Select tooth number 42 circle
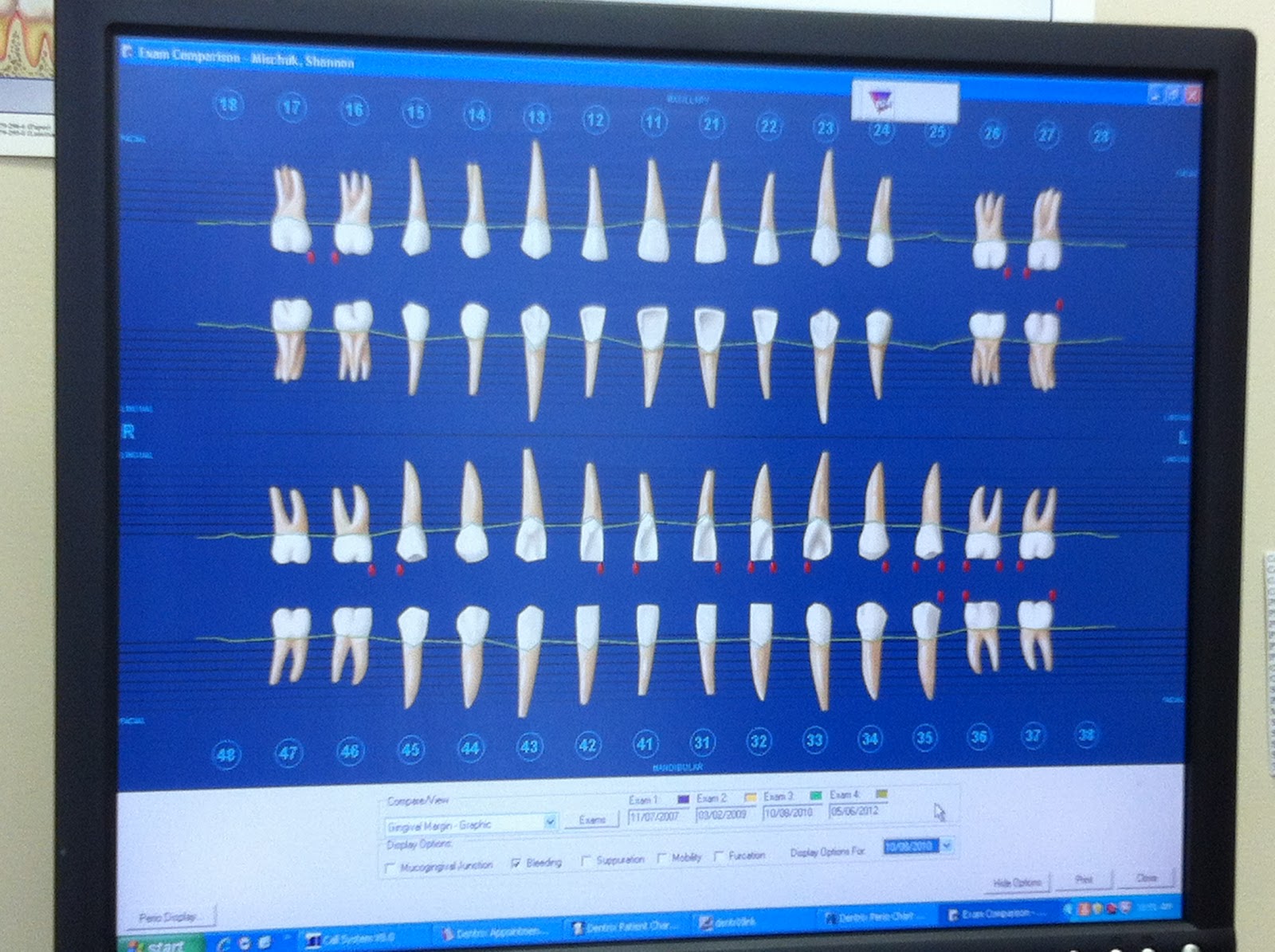Viewport: 1275px width, 952px height. [587, 745]
